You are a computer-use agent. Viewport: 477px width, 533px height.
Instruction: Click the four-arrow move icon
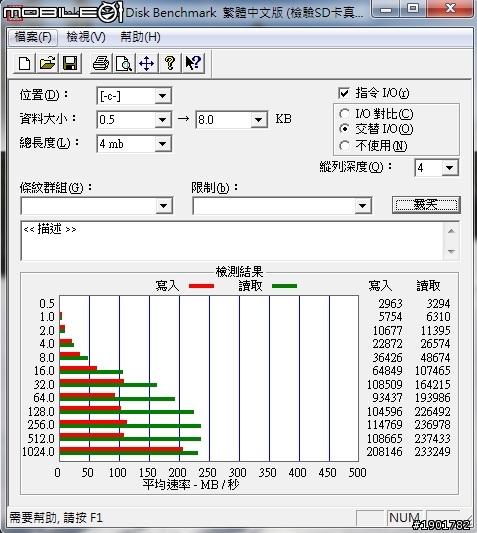(147, 63)
